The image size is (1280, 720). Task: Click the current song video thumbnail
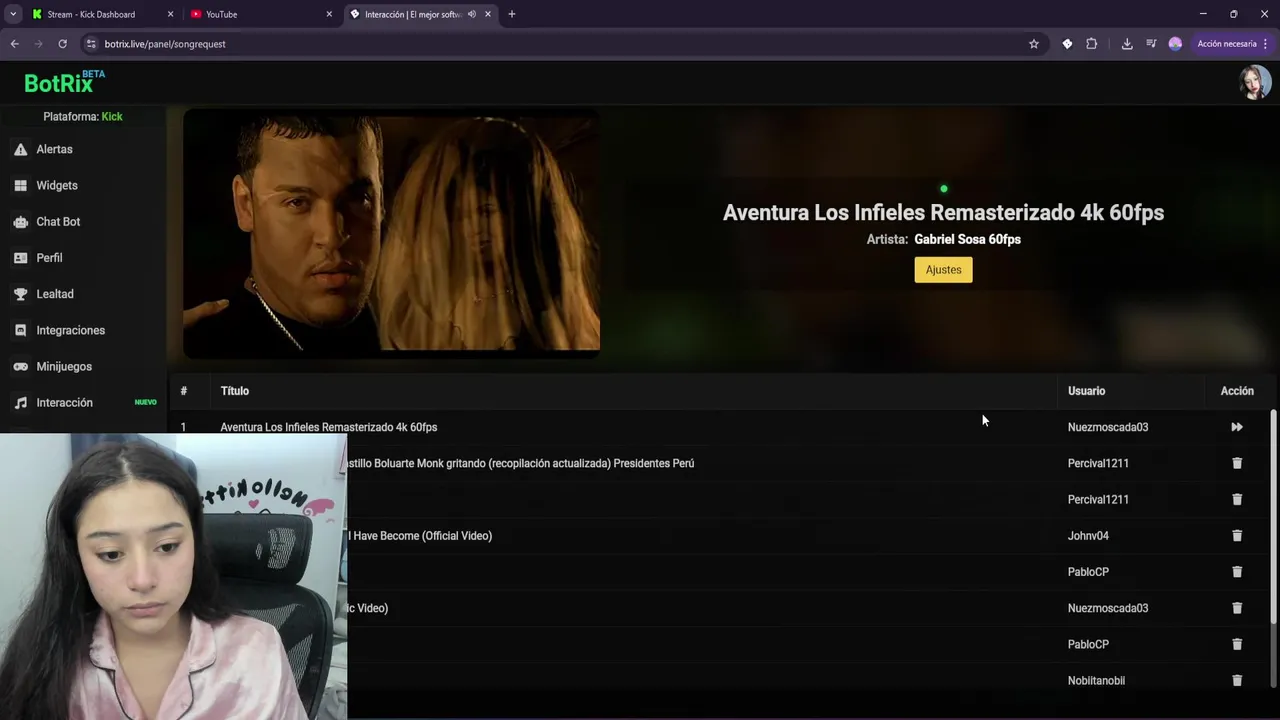[x=391, y=232]
